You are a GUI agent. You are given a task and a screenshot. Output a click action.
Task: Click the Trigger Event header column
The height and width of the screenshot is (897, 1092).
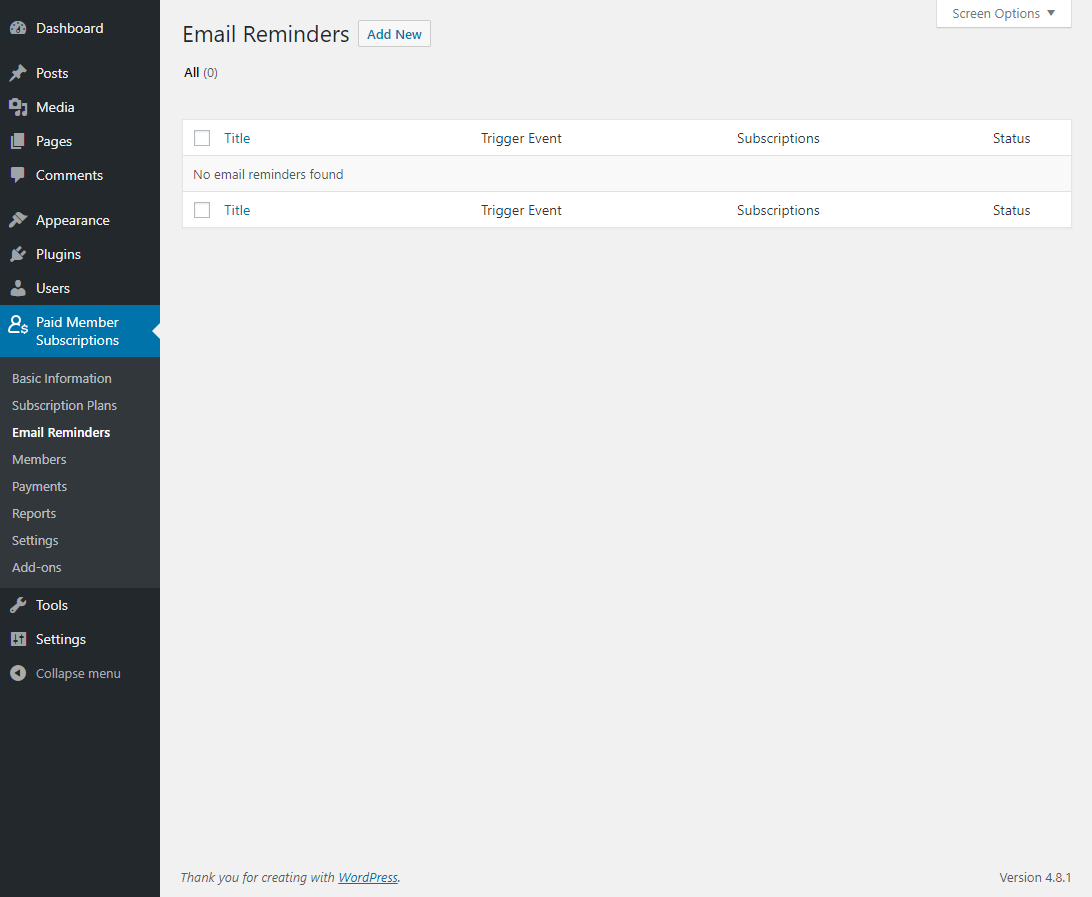(521, 138)
